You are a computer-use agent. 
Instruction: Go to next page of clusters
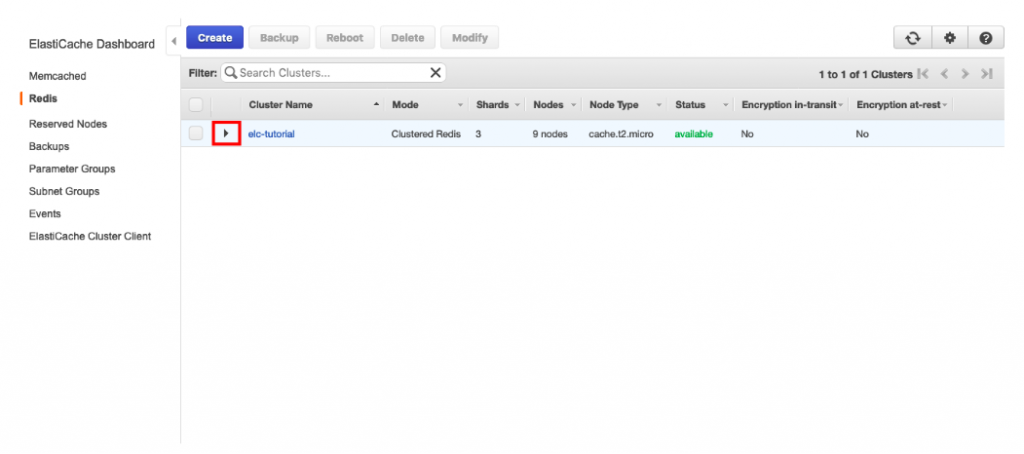tap(965, 74)
